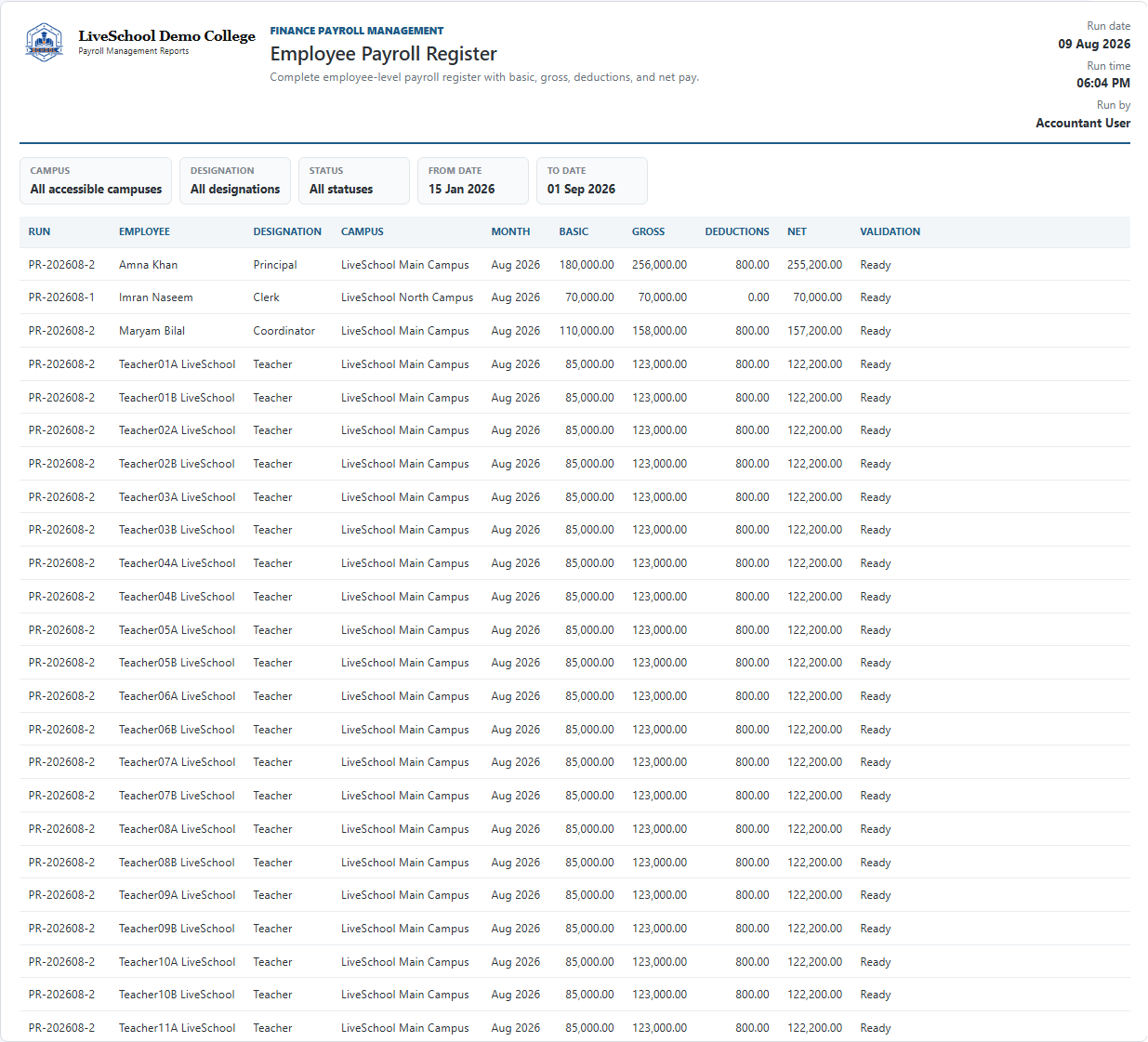Click the CAMPUS column header
This screenshot has width=1148, height=1042.
pos(363,231)
